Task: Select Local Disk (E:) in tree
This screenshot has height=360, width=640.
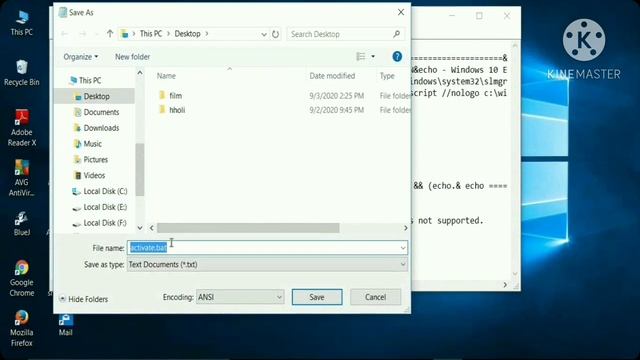Action: click(x=105, y=207)
